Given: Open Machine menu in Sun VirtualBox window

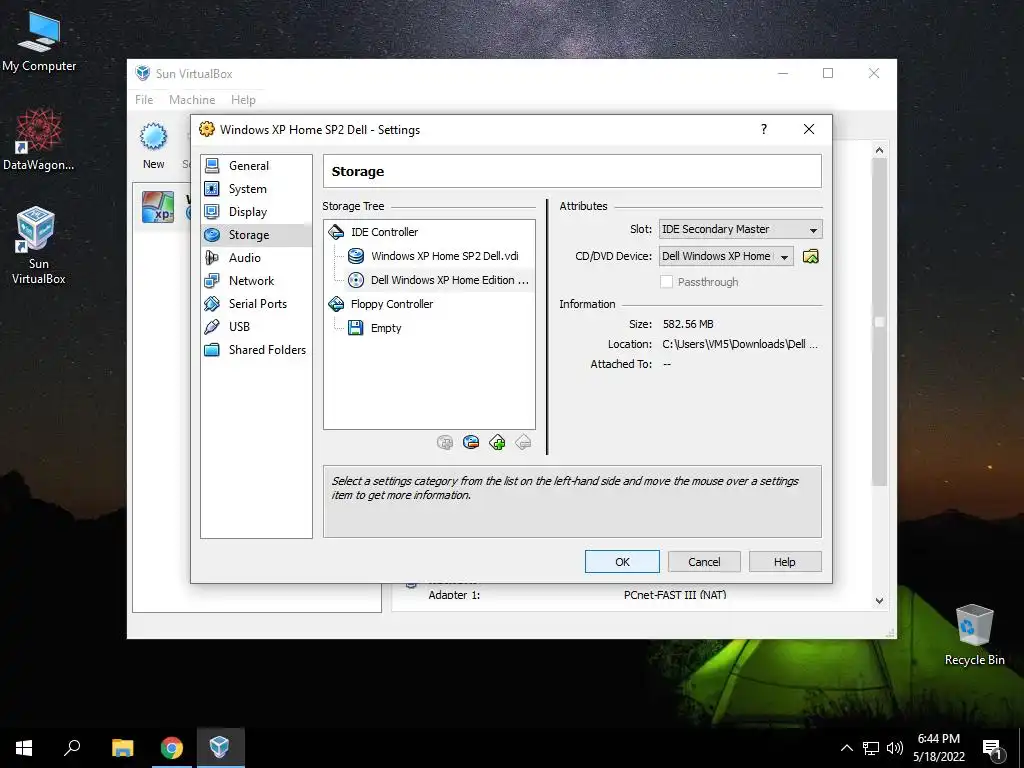Looking at the screenshot, I should 192,100.
